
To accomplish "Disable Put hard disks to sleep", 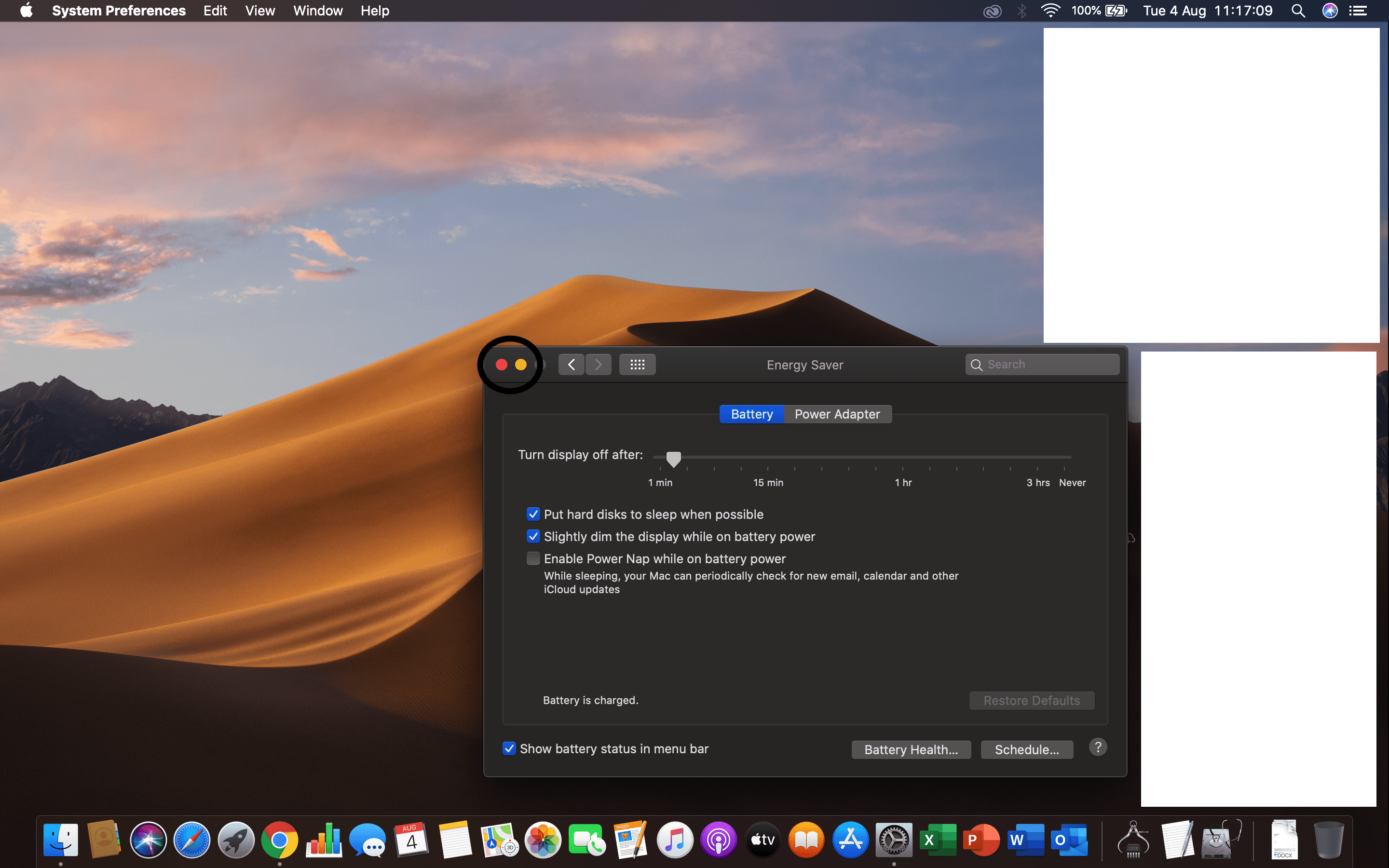I will [533, 514].
